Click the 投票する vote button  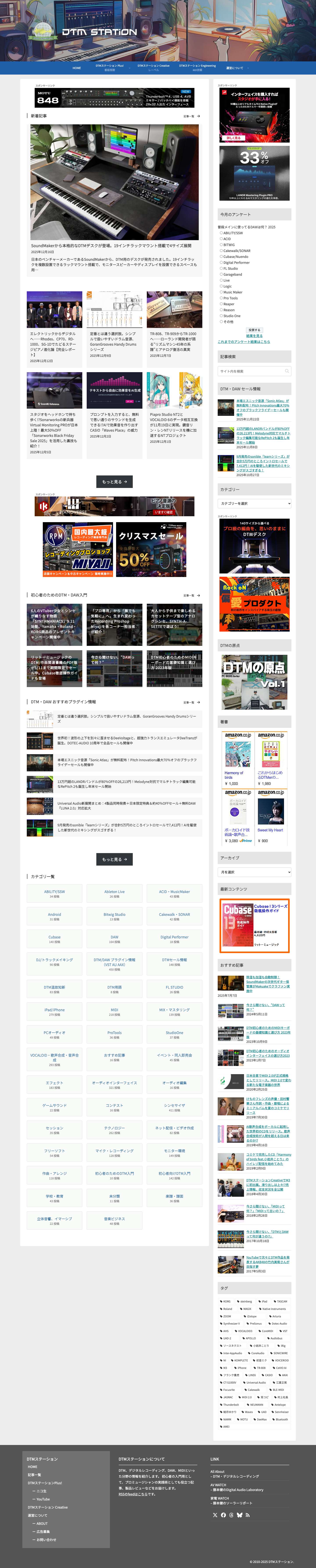click(255, 330)
